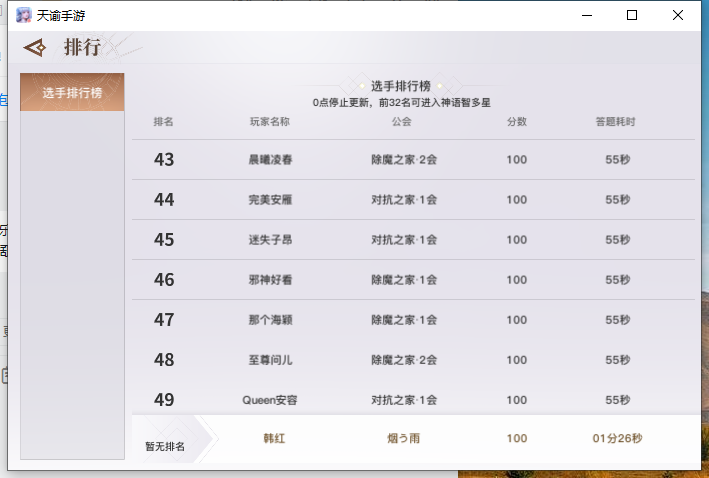Select rank number 46

coord(164,280)
